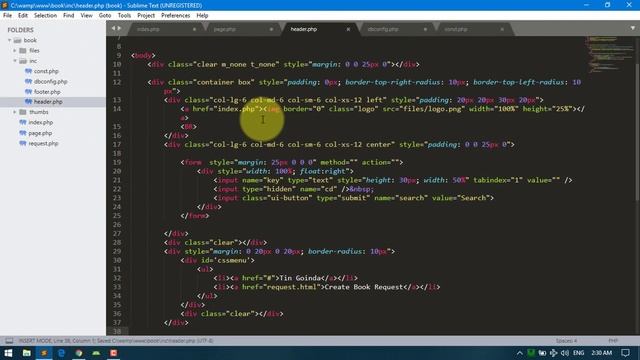Expand the files folder
This screenshot has height=360, width=640.
coord(15,51)
